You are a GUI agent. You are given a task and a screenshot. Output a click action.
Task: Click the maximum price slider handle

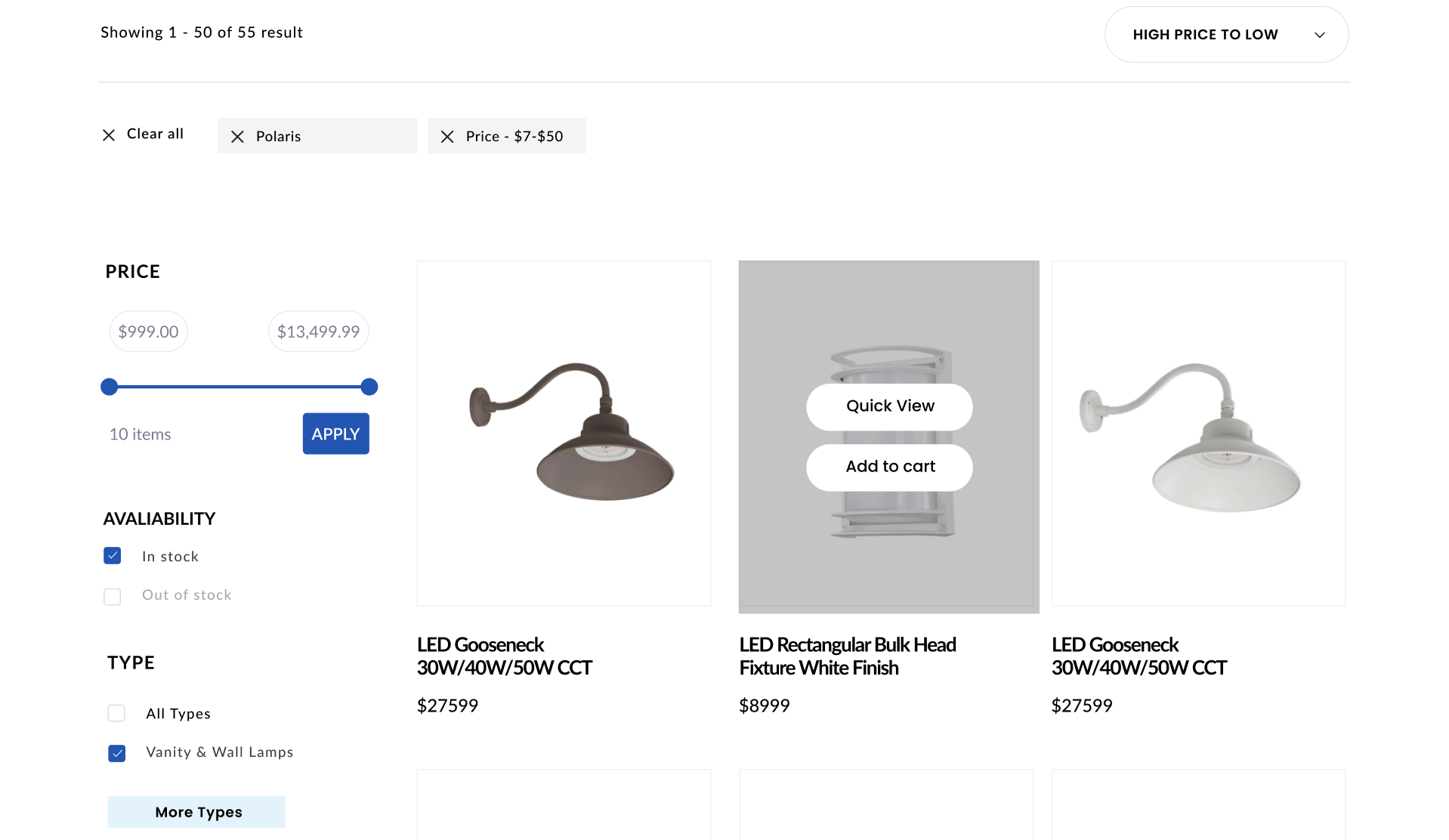tap(369, 387)
